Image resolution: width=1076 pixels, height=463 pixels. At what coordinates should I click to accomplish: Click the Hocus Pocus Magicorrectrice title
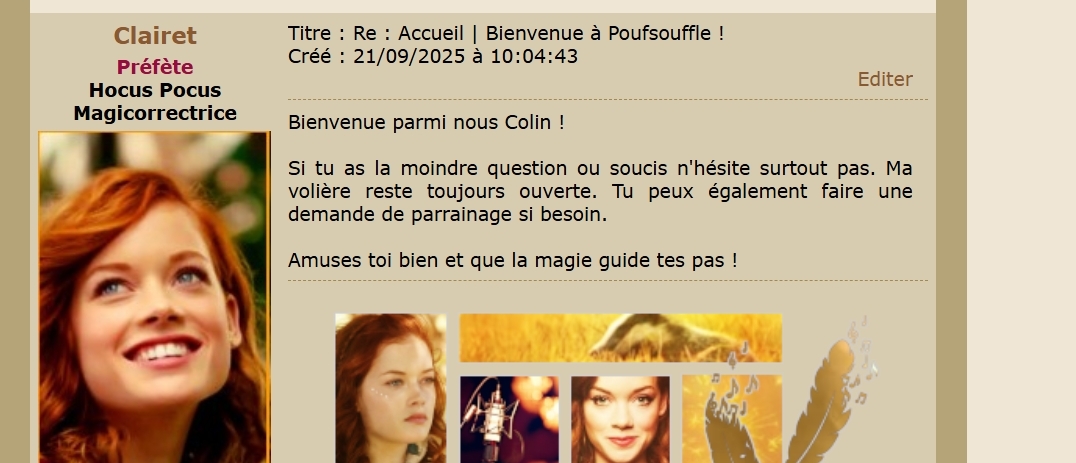pyautogui.click(x=155, y=102)
